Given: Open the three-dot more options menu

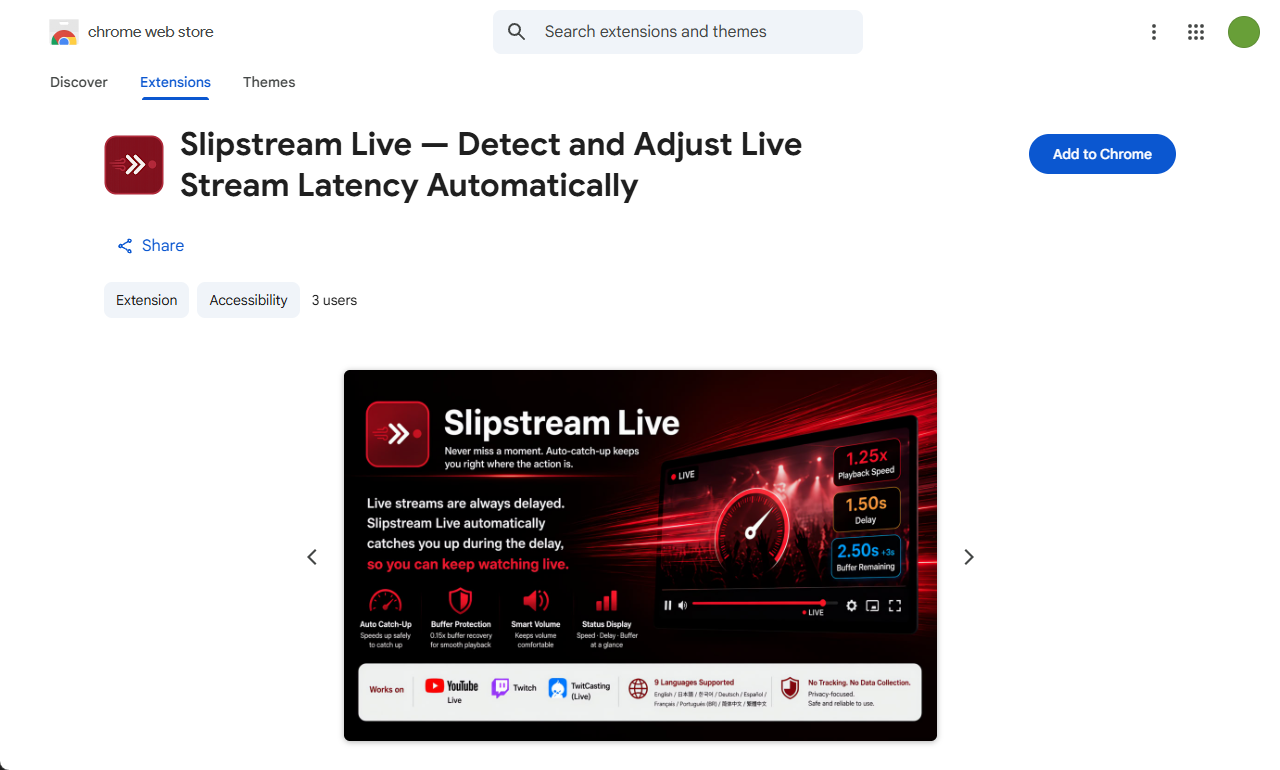Looking at the screenshot, I should [x=1154, y=32].
